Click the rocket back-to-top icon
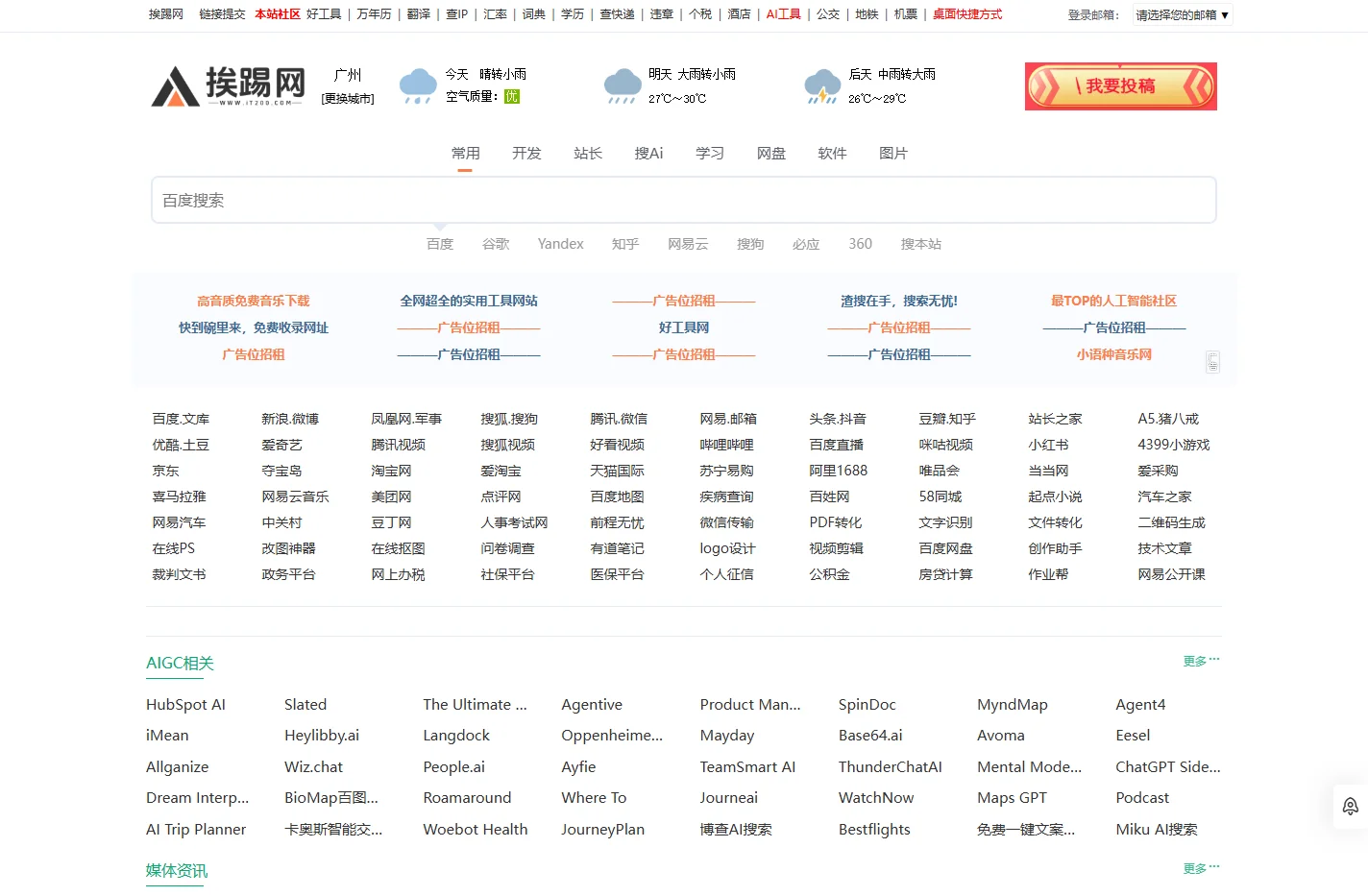 tap(1351, 807)
